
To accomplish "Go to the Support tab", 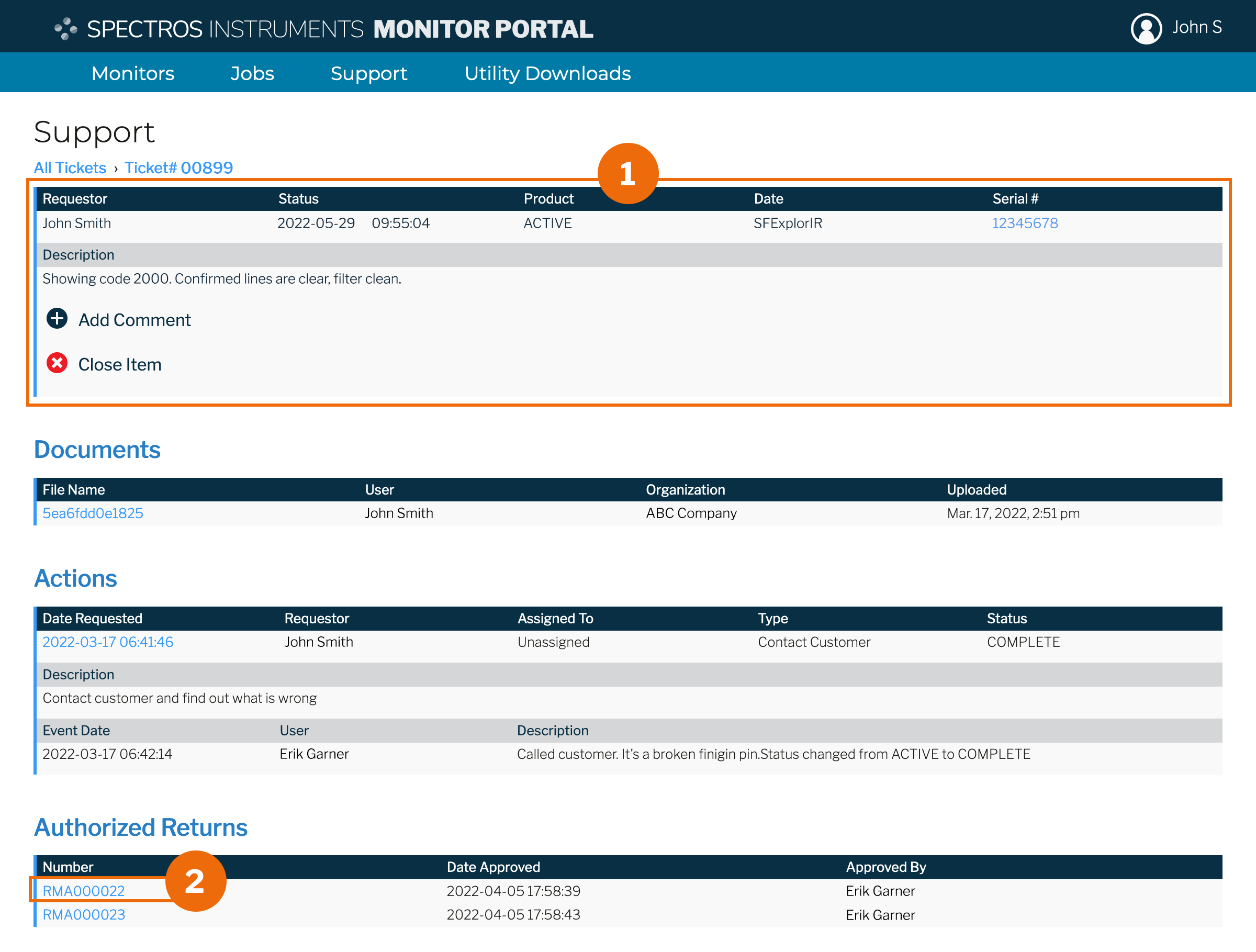I will (x=368, y=73).
